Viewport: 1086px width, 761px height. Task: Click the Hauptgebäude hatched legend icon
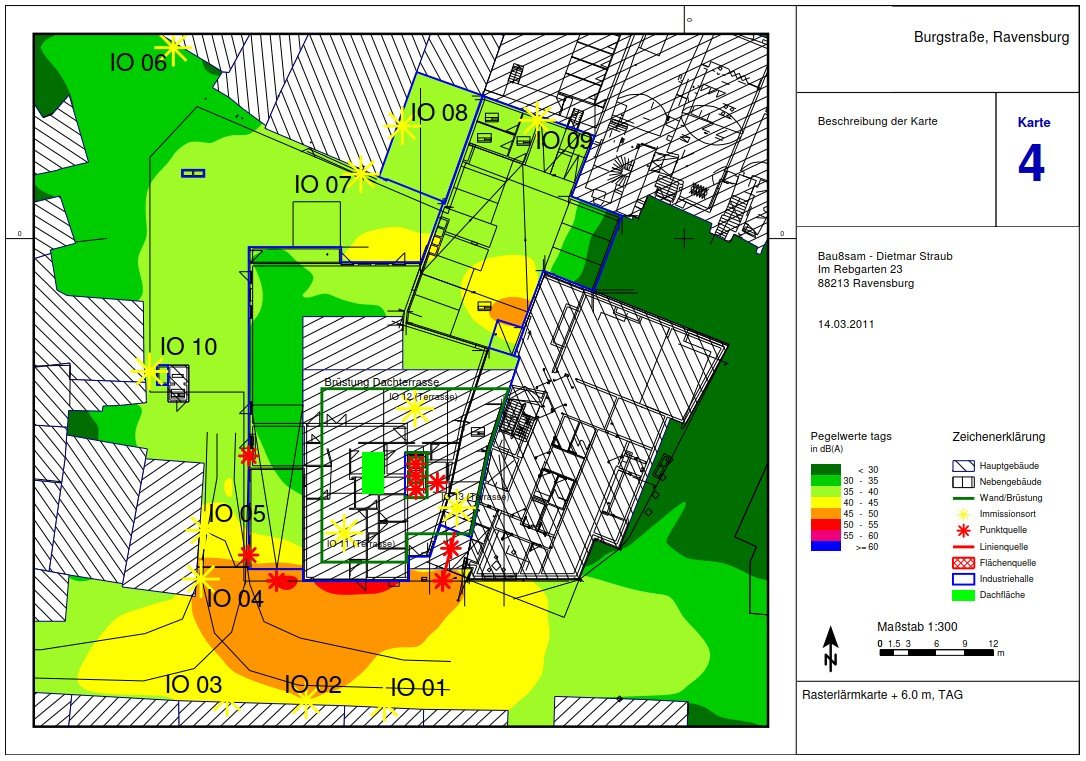(964, 466)
